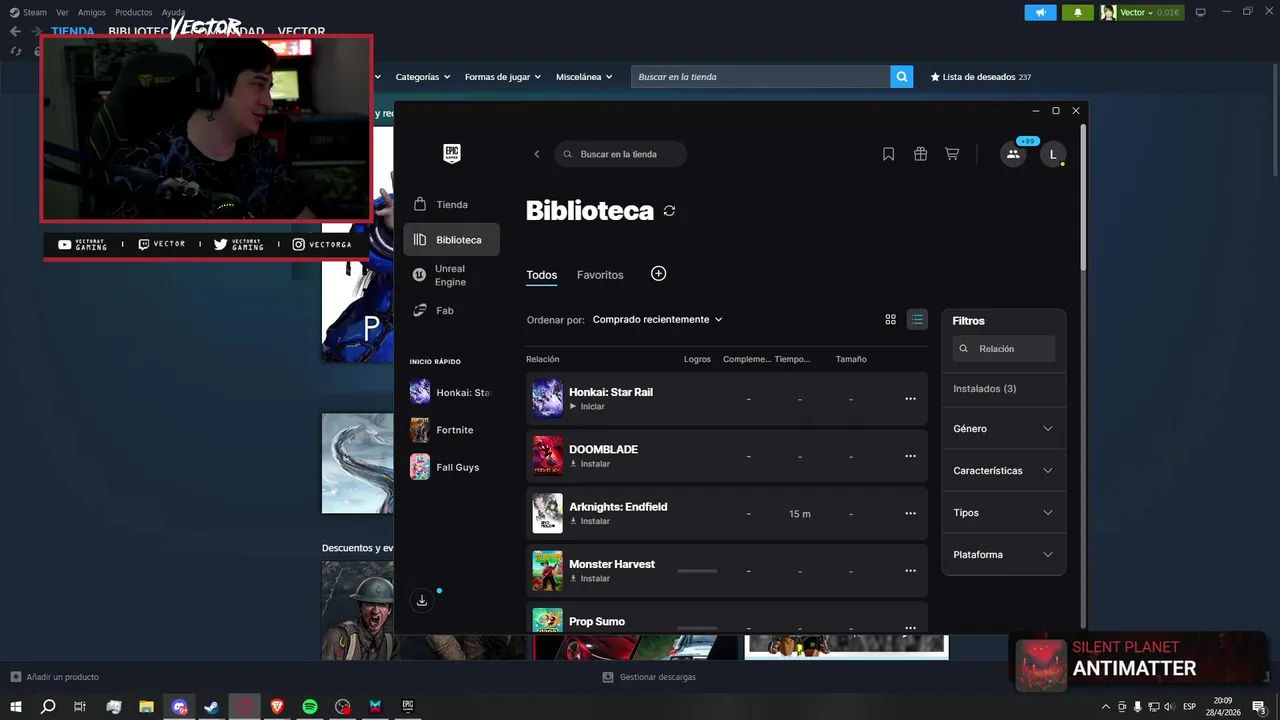Open Spotify from the taskbar
This screenshot has height=720, width=1280.
coord(310,706)
